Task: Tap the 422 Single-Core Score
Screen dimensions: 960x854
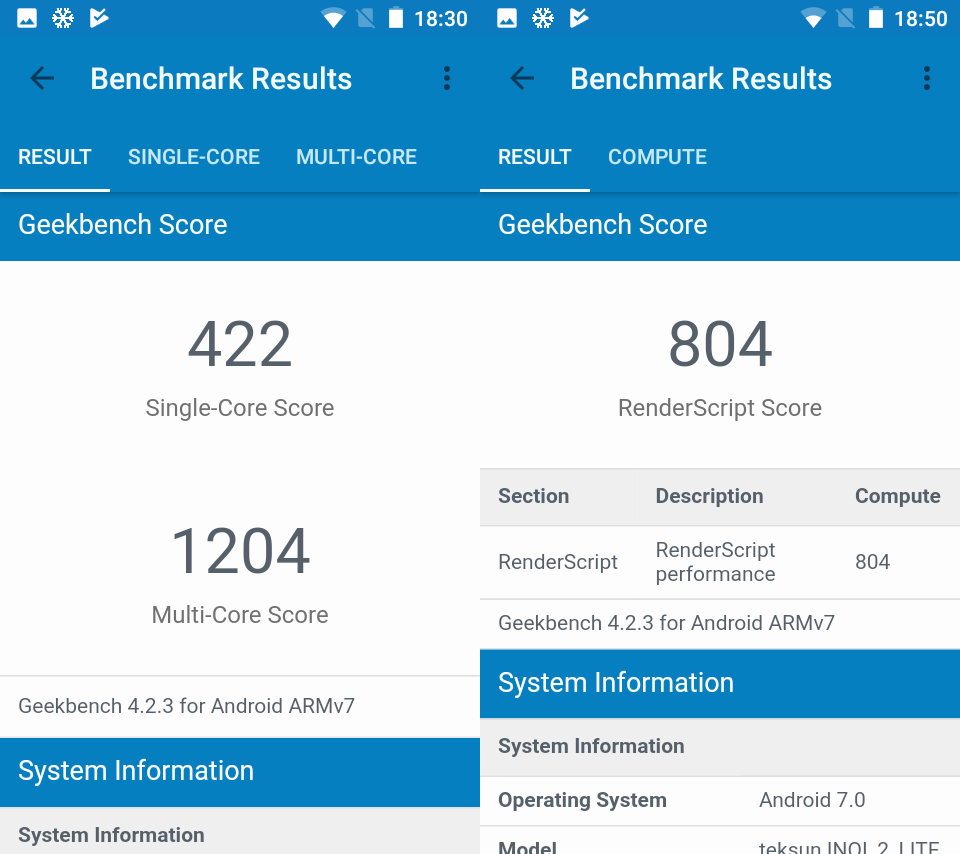Action: [240, 345]
